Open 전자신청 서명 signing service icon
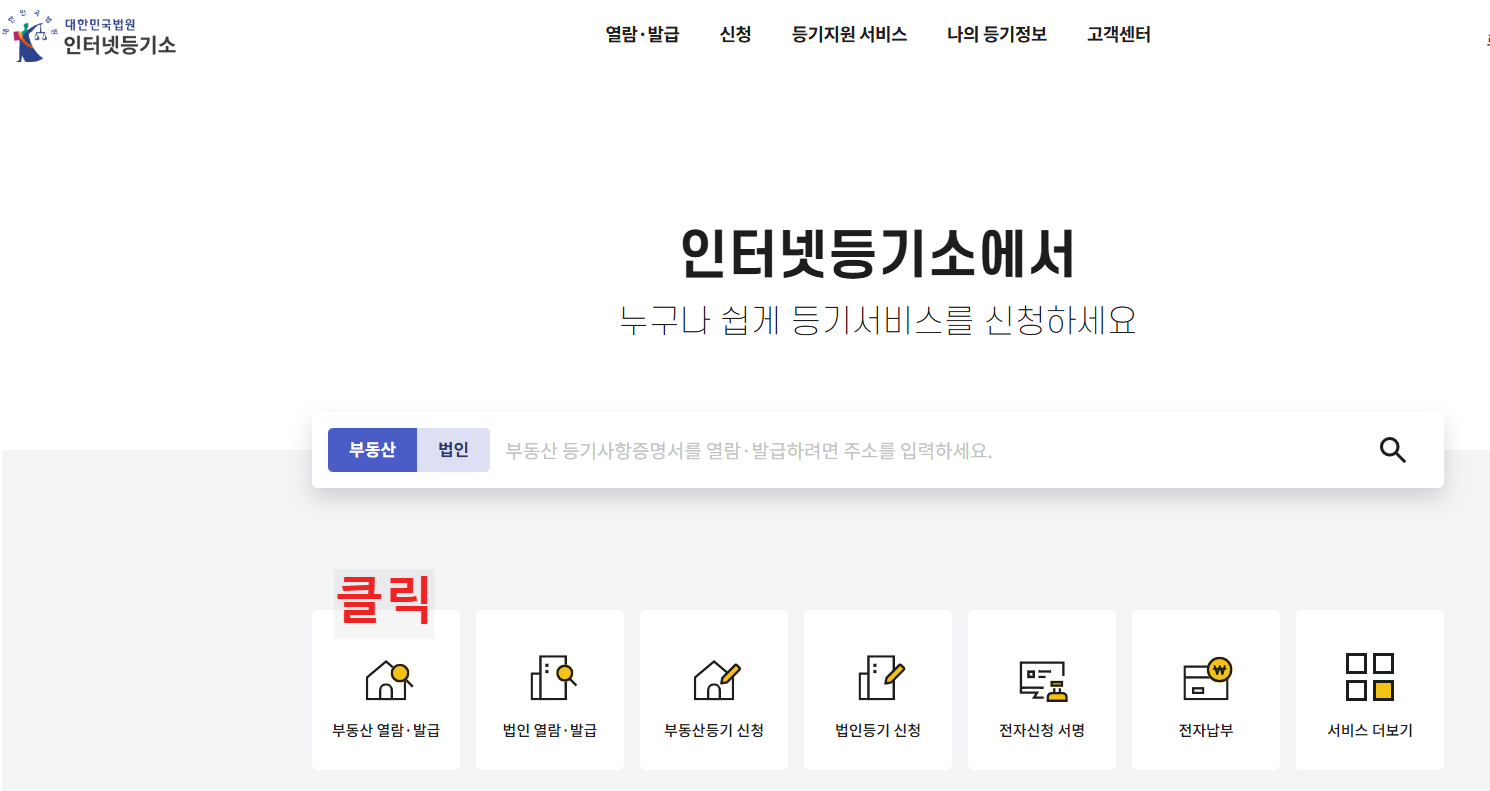The width and height of the screenshot is (1490, 791). (1042, 678)
